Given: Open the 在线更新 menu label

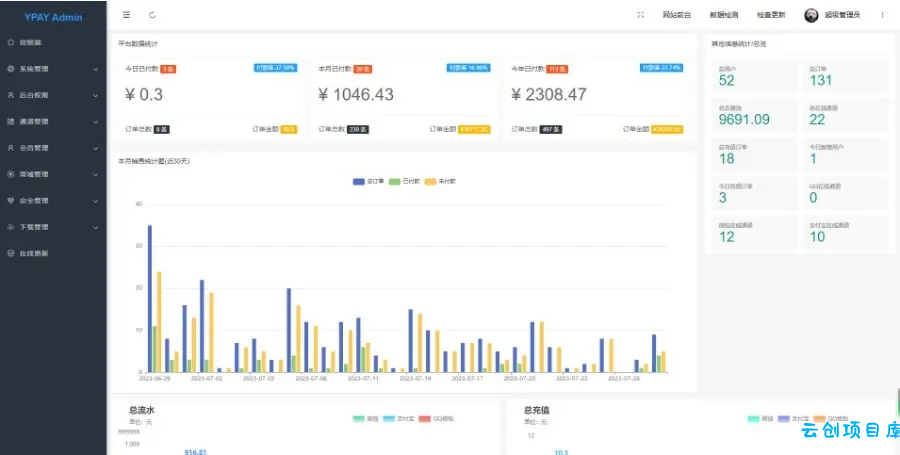Looking at the screenshot, I should click(x=34, y=254).
